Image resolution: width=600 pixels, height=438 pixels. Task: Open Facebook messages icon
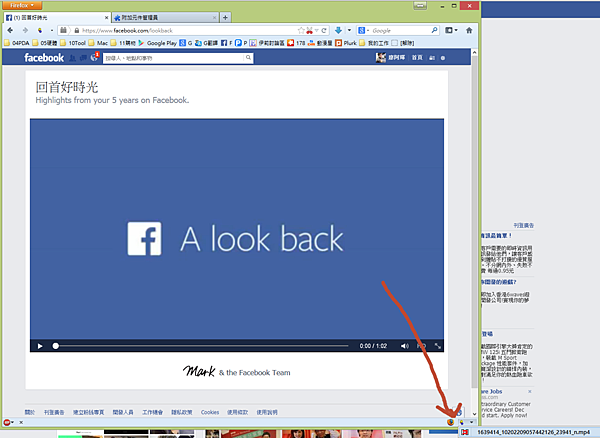pos(83,58)
